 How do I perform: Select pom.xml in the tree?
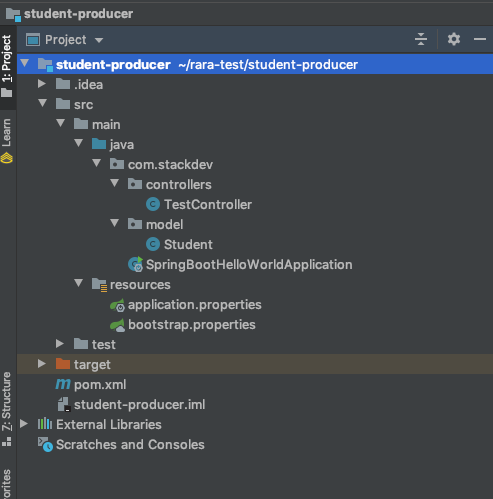point(100,385)
